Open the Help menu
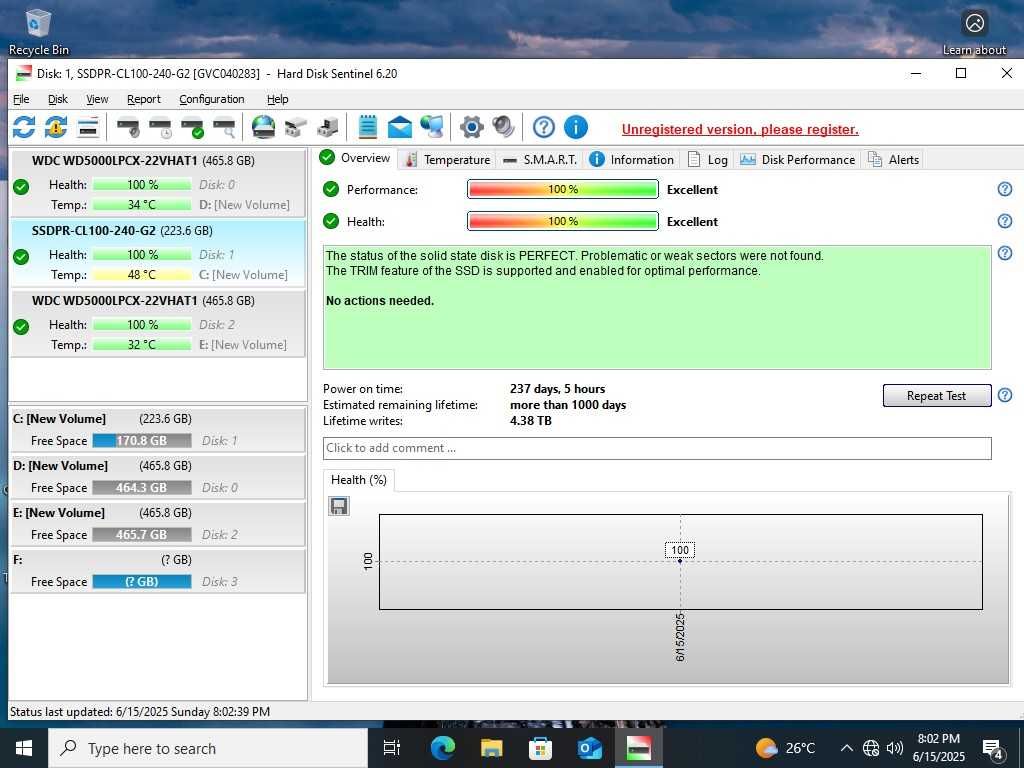1024x768 pixels. (278, 99)
